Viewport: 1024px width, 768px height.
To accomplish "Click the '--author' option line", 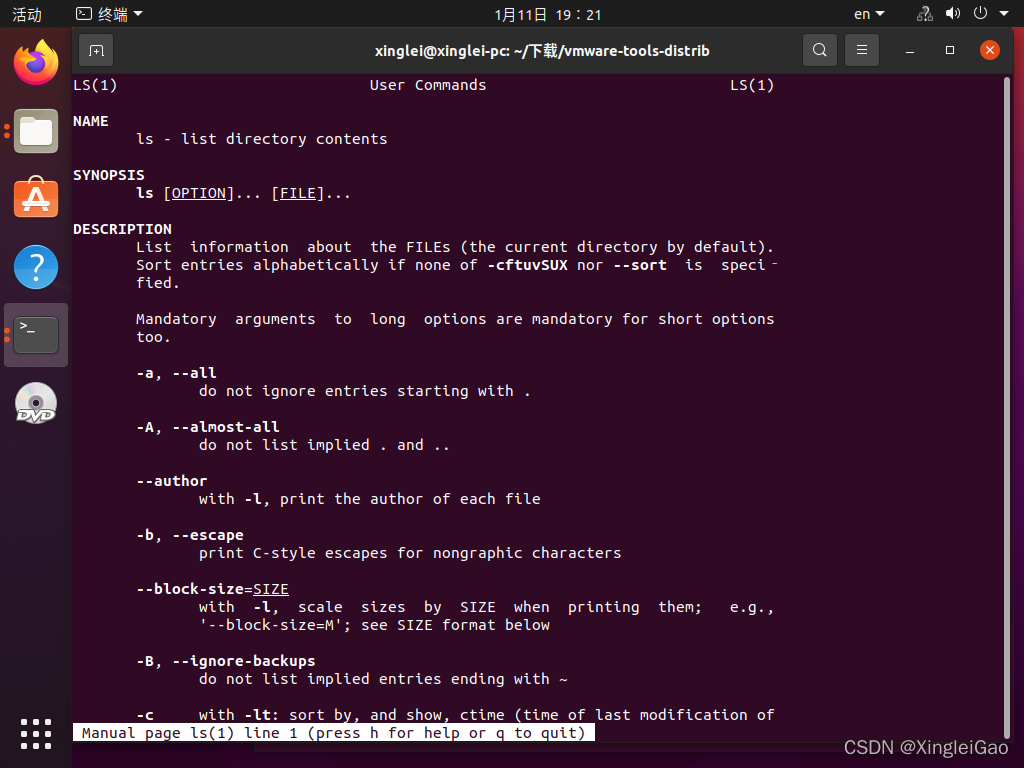I will [x=172, y=481].
